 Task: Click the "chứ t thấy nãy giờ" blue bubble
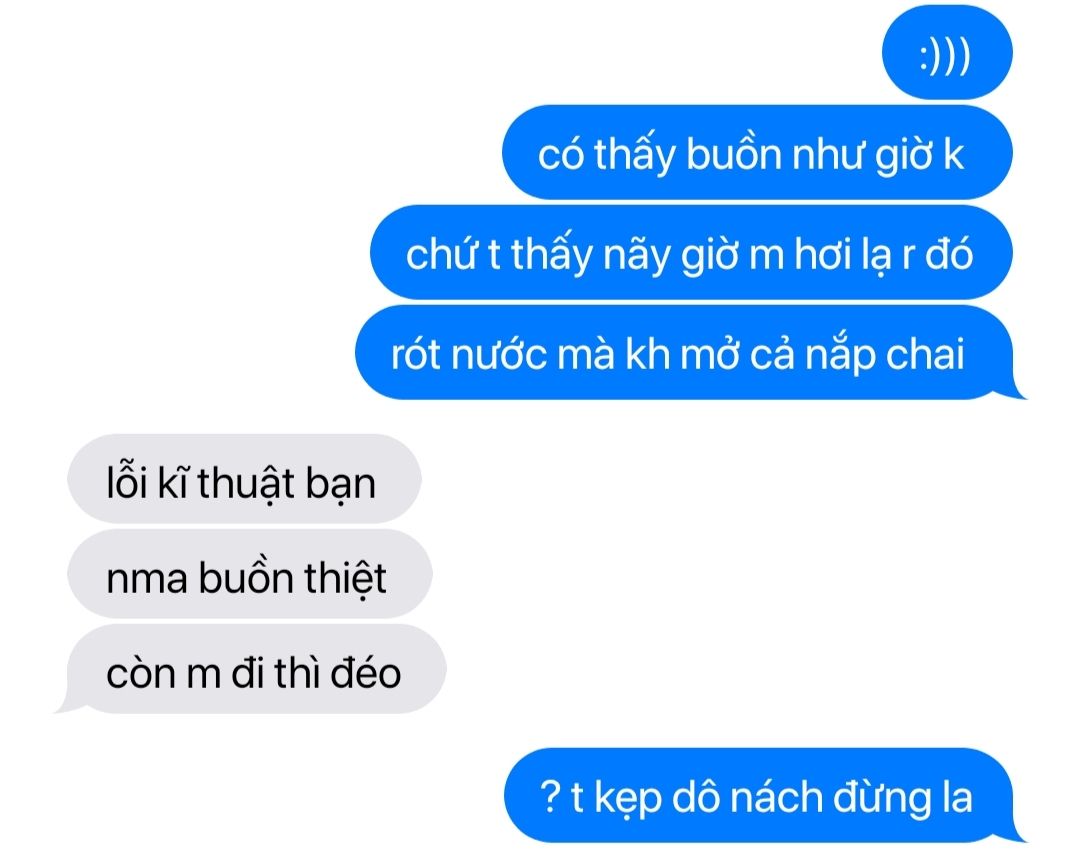coord(691,253)
